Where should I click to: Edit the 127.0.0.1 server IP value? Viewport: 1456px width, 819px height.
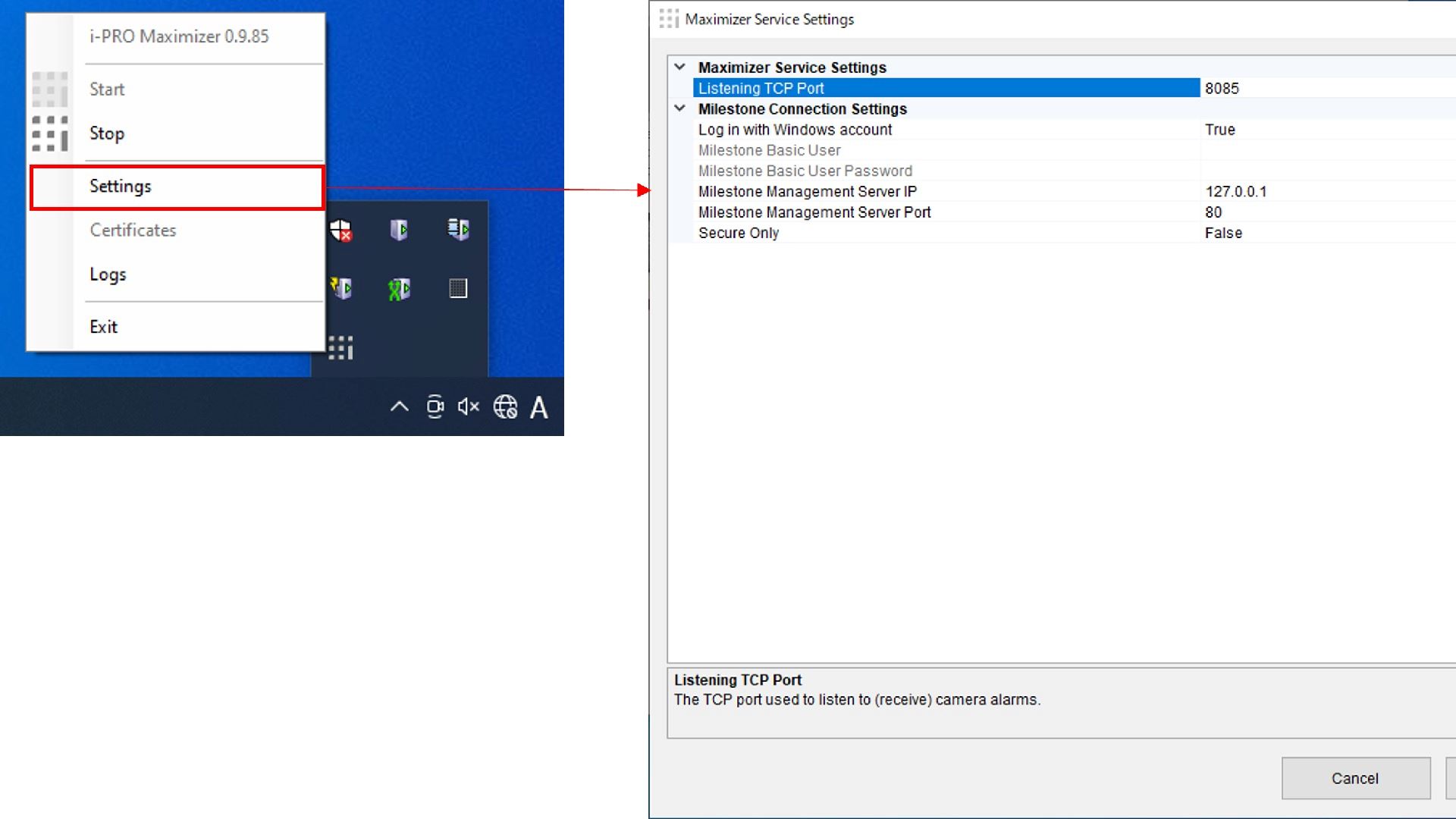pyautogui.click(x=1328, y=191)
